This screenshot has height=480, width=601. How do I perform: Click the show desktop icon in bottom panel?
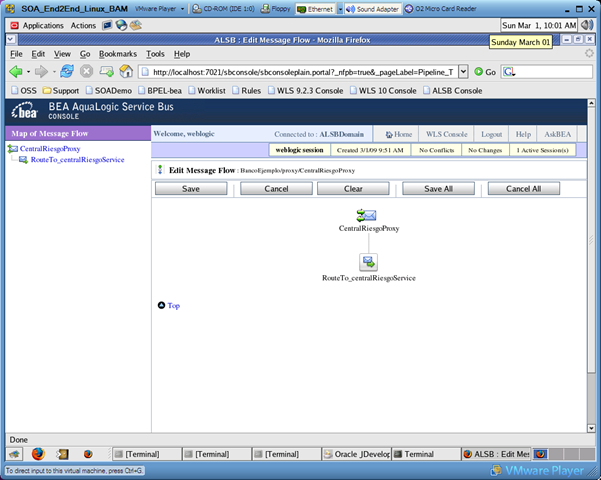14,454
